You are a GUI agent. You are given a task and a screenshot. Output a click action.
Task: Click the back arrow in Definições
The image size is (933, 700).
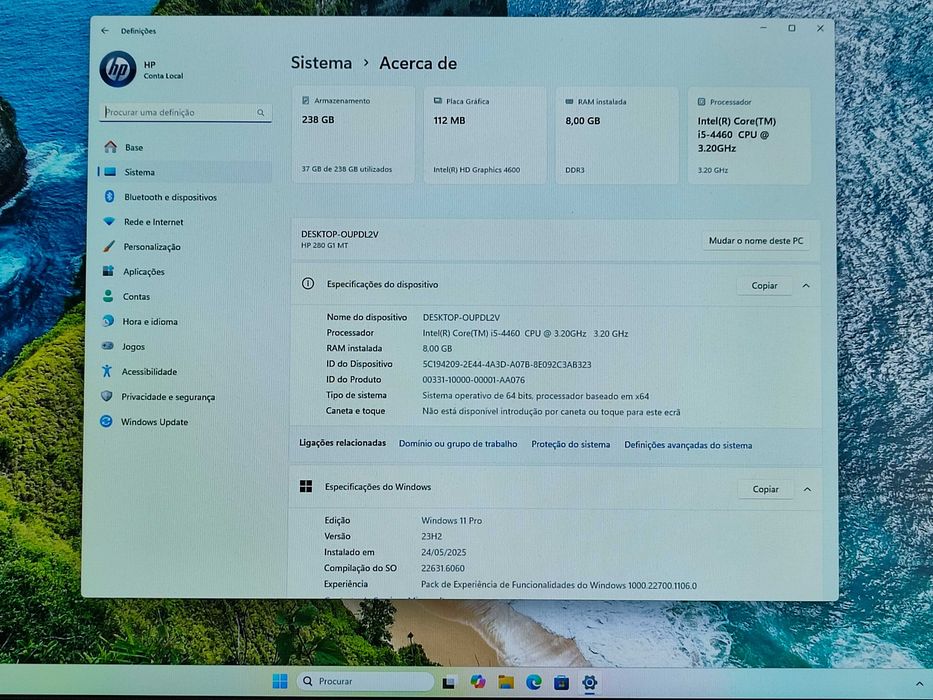pos(105,30)
